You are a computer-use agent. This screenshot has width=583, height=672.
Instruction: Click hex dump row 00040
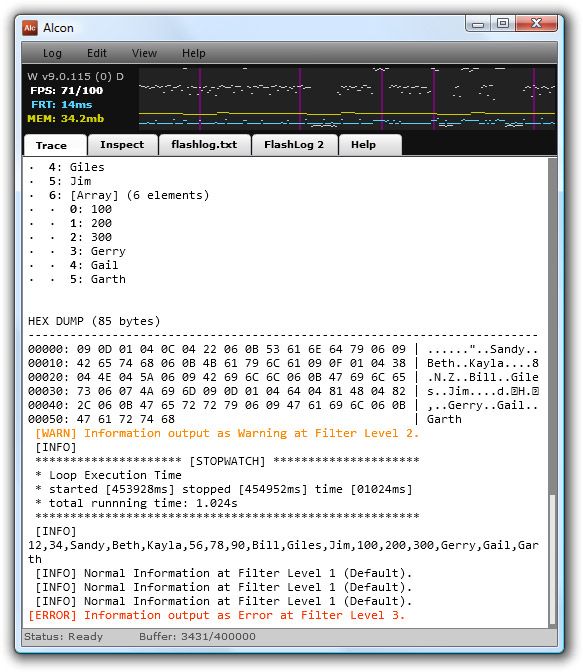coord(283,405)
